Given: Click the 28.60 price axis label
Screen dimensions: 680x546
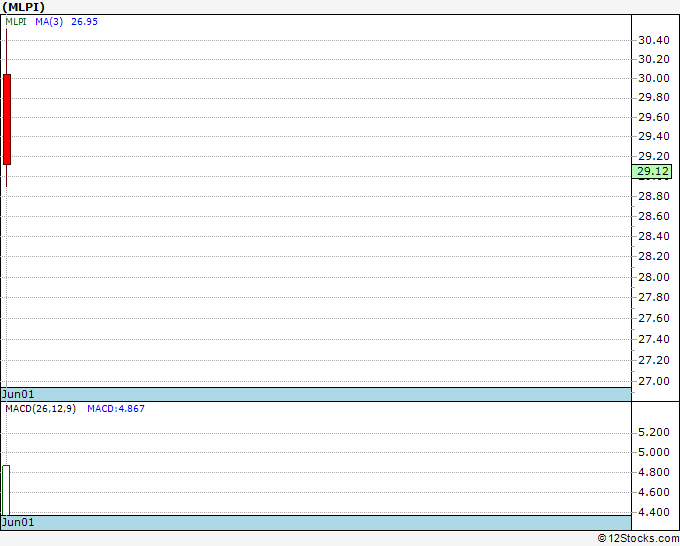Looking at the screenshot, I should (654, 216).
